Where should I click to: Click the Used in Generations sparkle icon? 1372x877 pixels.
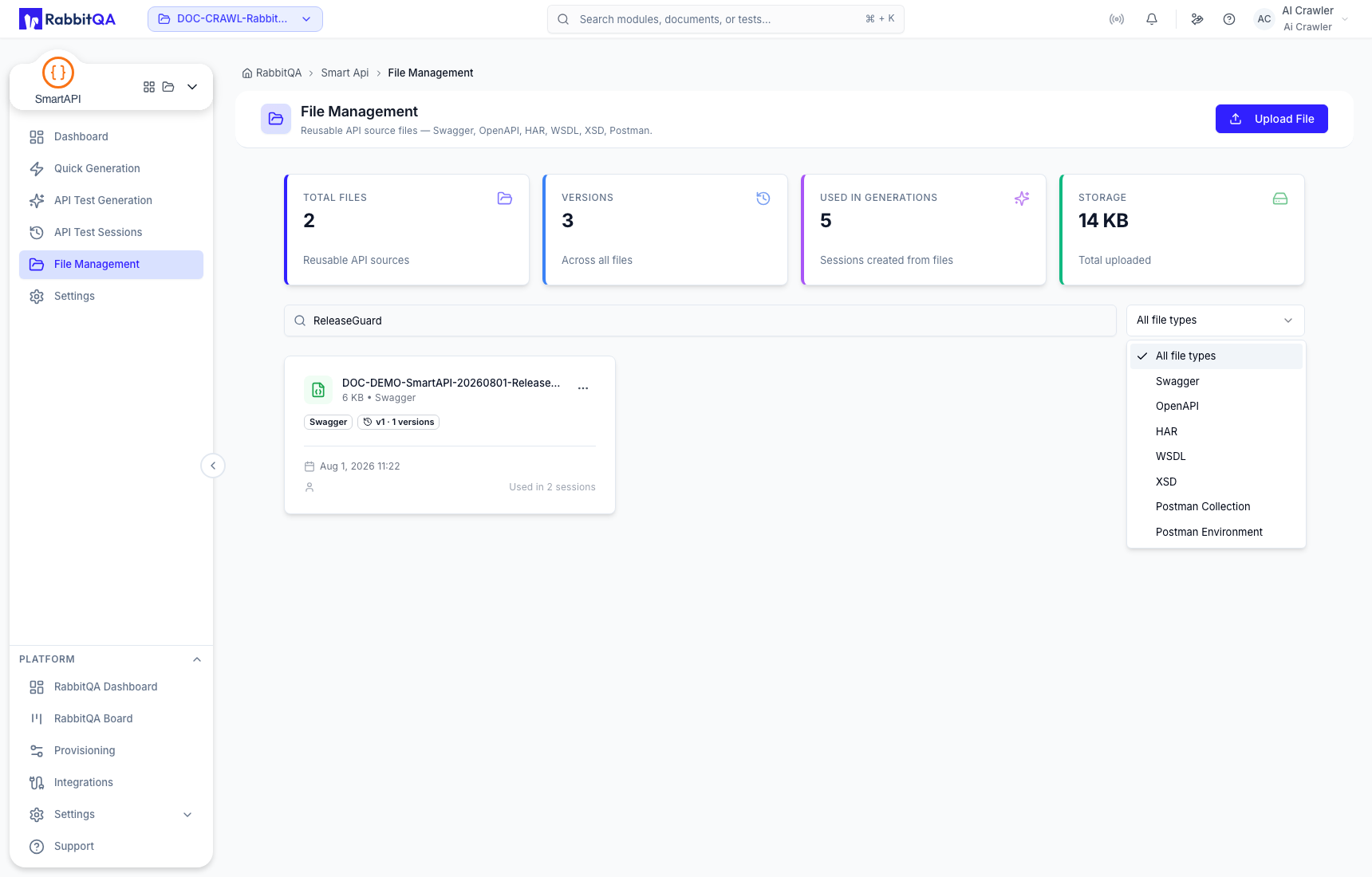[x=1022, y=199]
